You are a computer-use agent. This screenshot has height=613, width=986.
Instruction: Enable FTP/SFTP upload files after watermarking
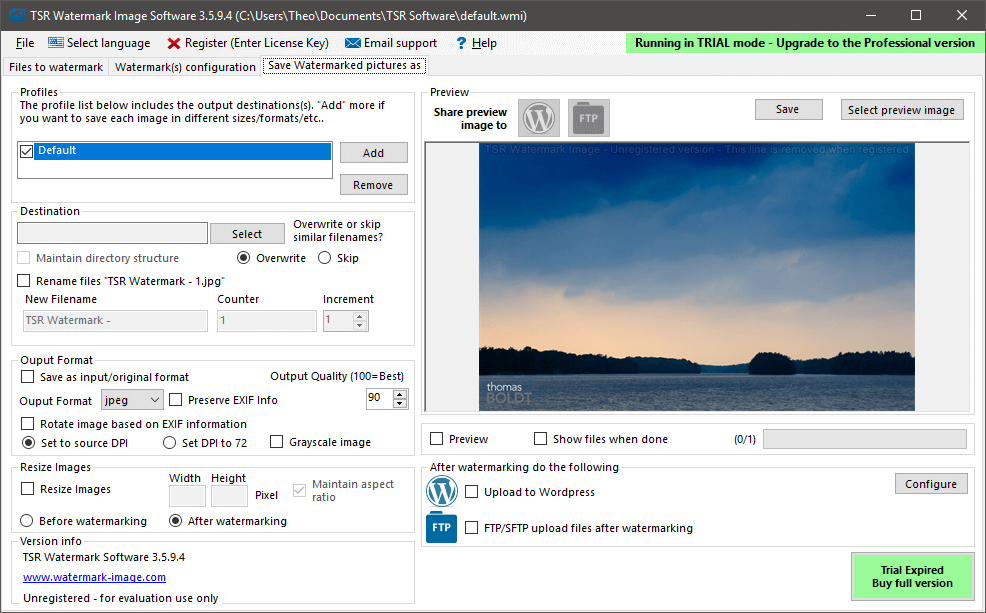point(472,527)
